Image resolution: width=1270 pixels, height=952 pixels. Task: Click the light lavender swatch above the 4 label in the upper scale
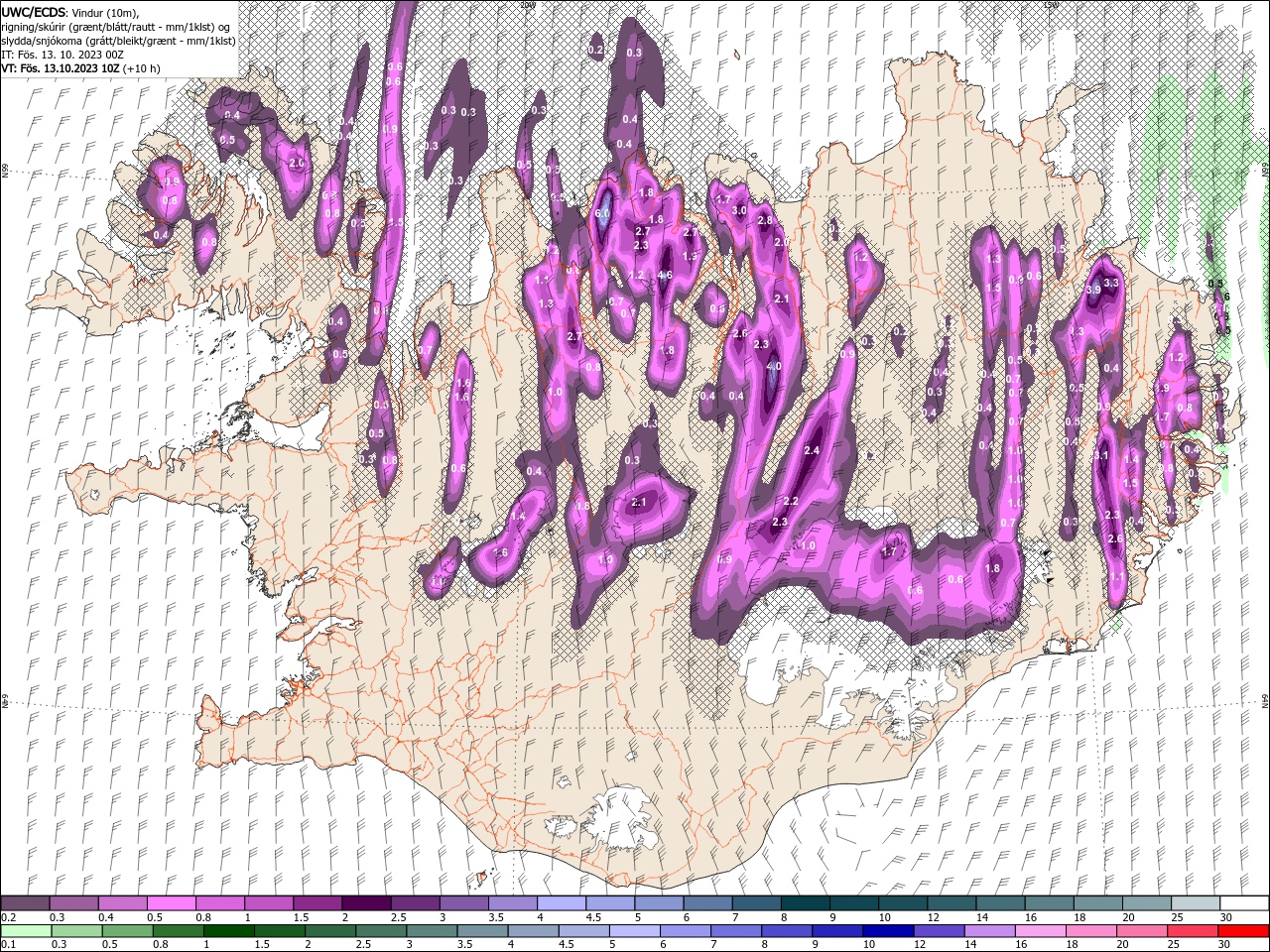pyautogui.click(x=562, y=902)
